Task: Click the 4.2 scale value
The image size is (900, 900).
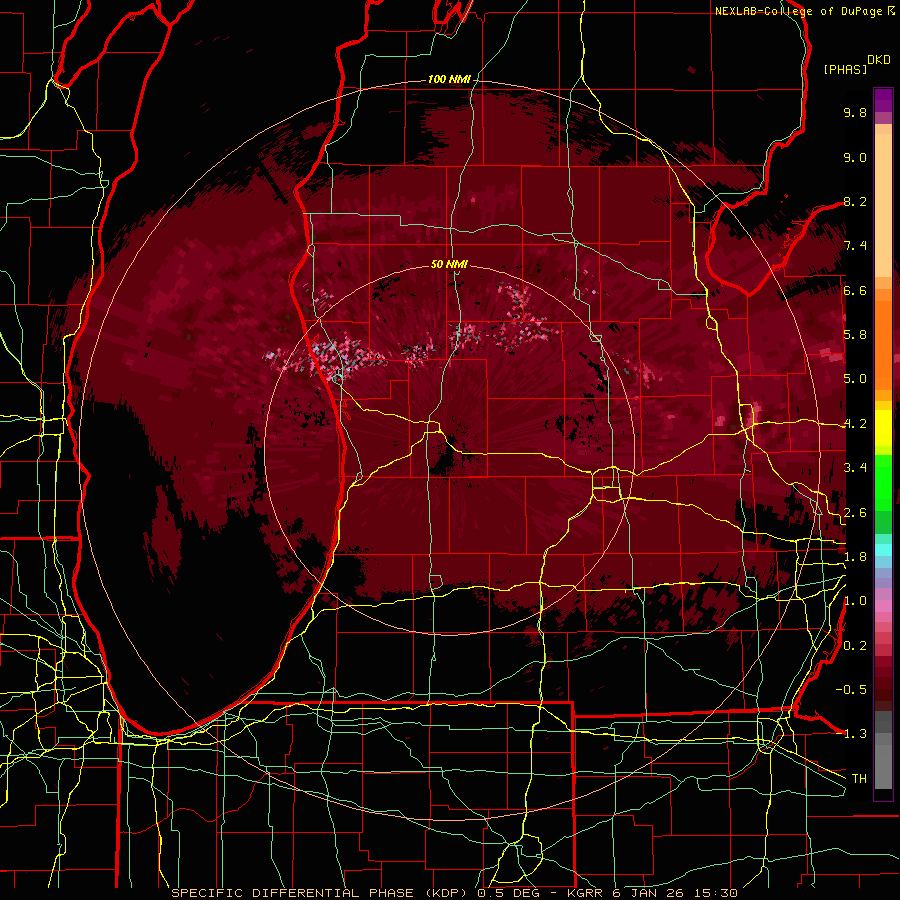Action: 855,424
